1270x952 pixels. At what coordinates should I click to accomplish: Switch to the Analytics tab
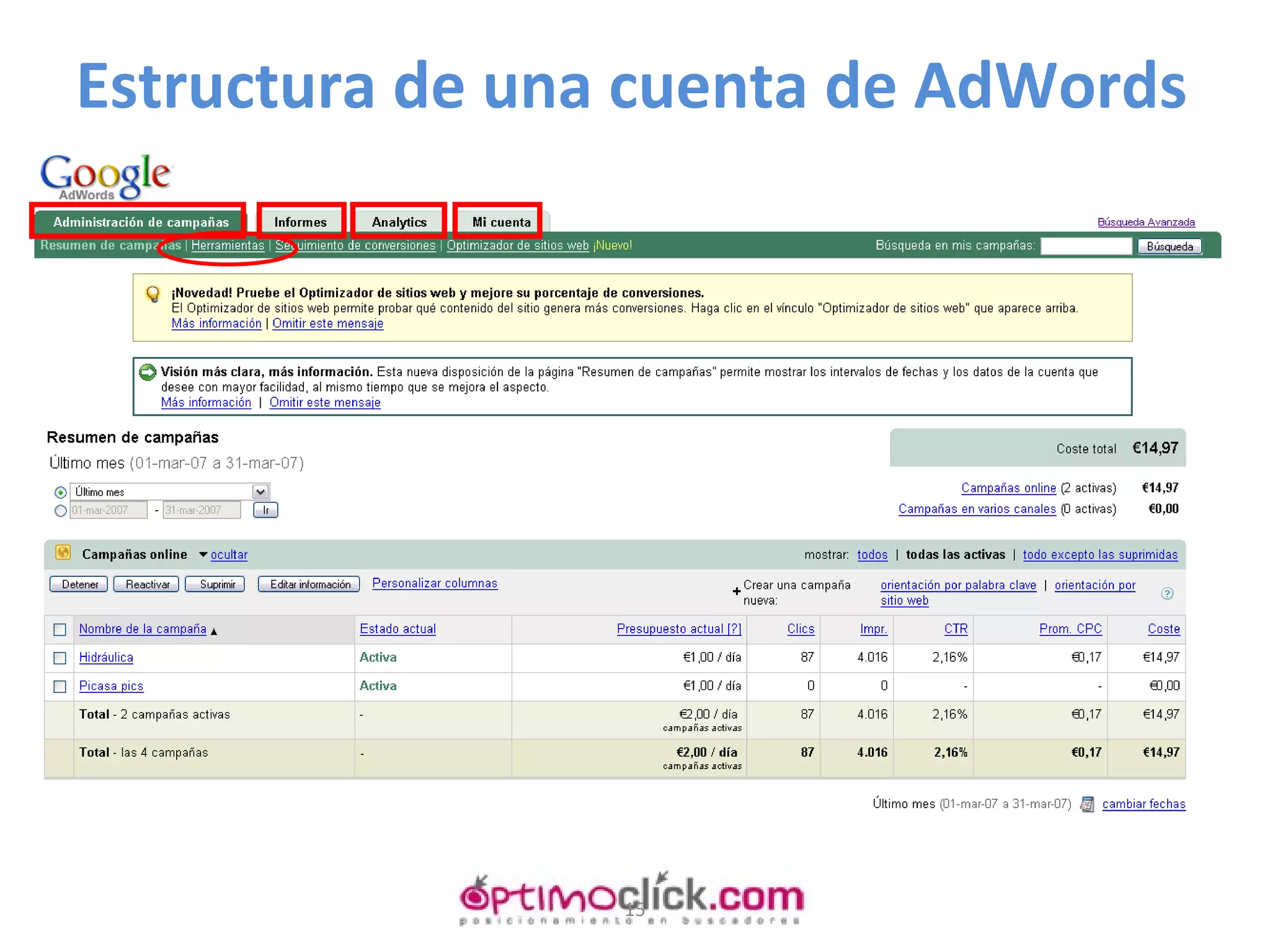click(399, 222)
